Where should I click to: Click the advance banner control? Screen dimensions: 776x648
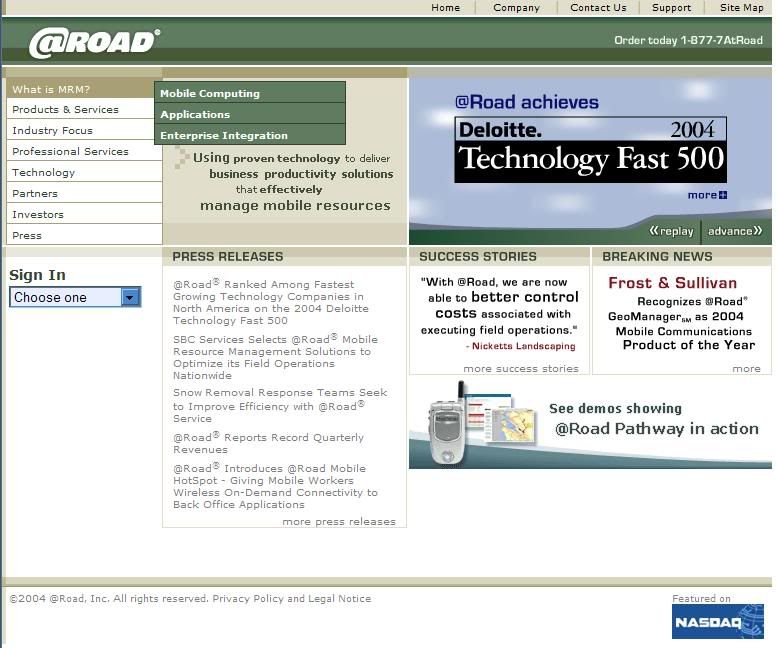735,231
